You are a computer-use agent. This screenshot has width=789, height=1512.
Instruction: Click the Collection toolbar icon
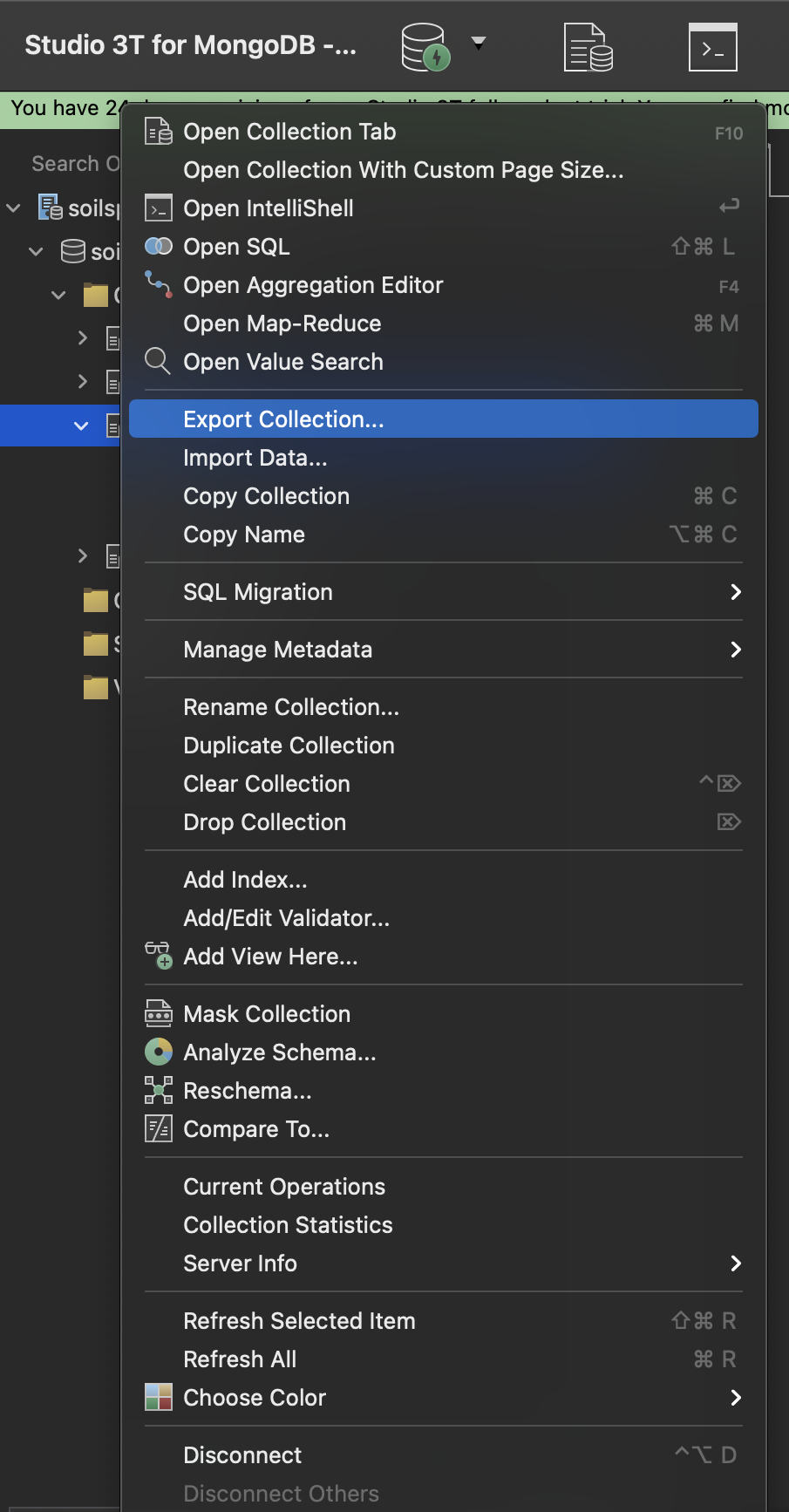pos(588,47)
